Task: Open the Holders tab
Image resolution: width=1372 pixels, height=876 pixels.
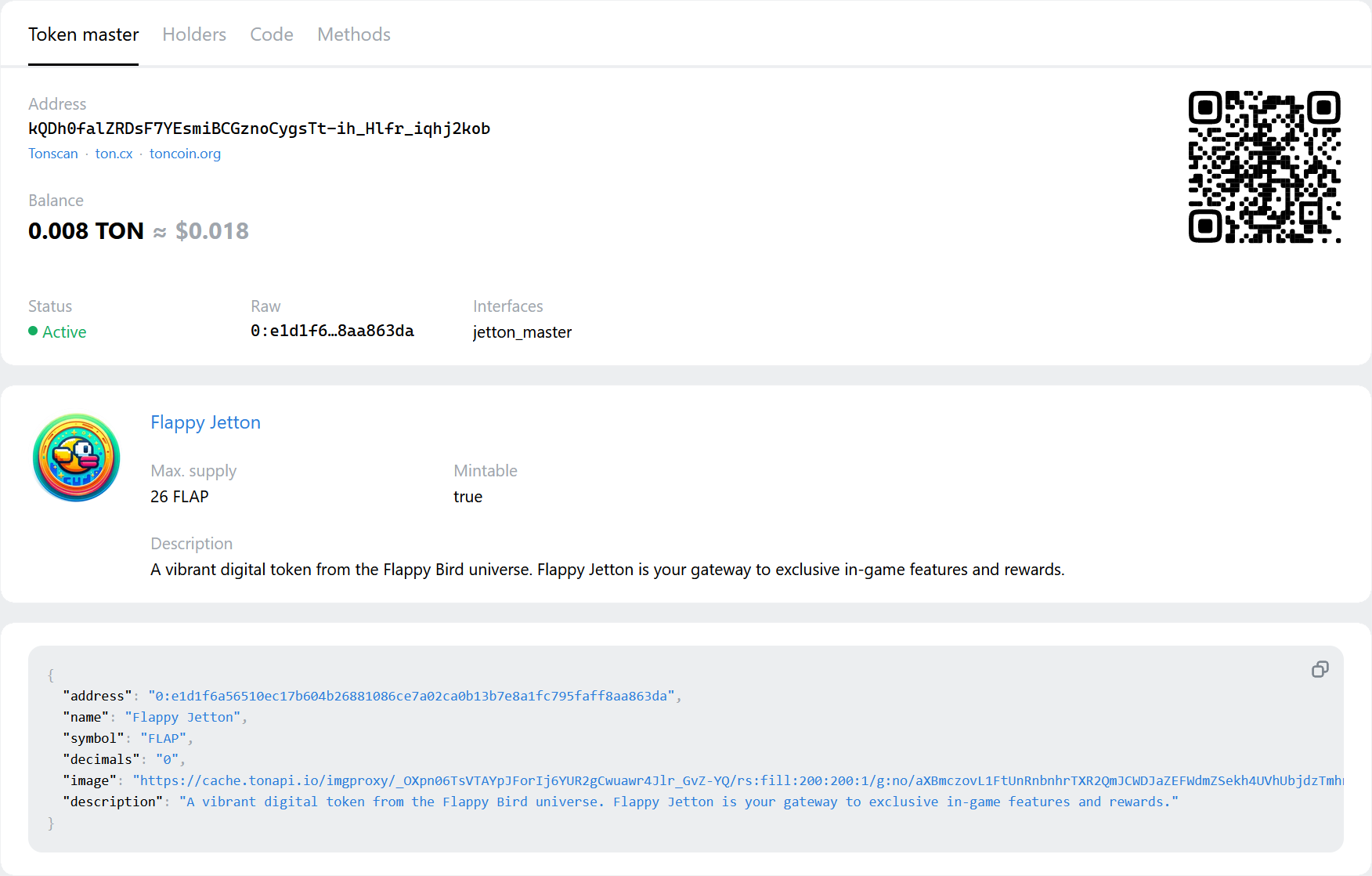Action: 194,34
